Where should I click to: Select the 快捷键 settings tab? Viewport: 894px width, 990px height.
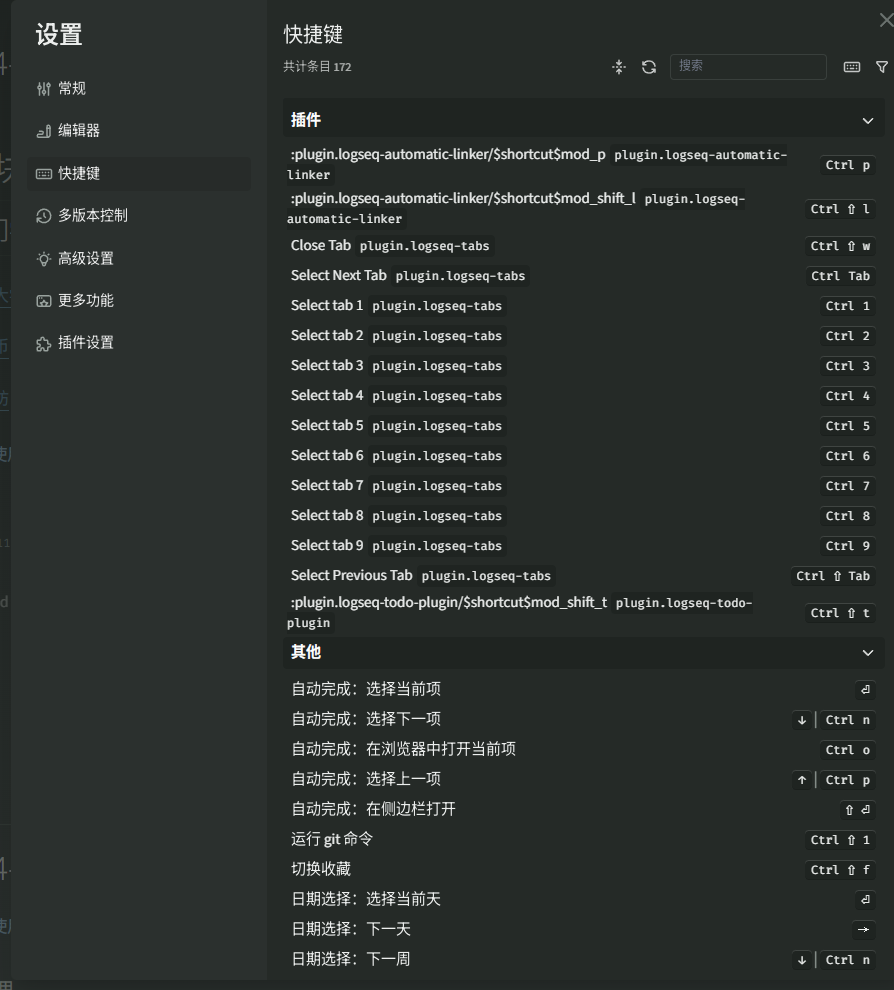click(78, 173)
